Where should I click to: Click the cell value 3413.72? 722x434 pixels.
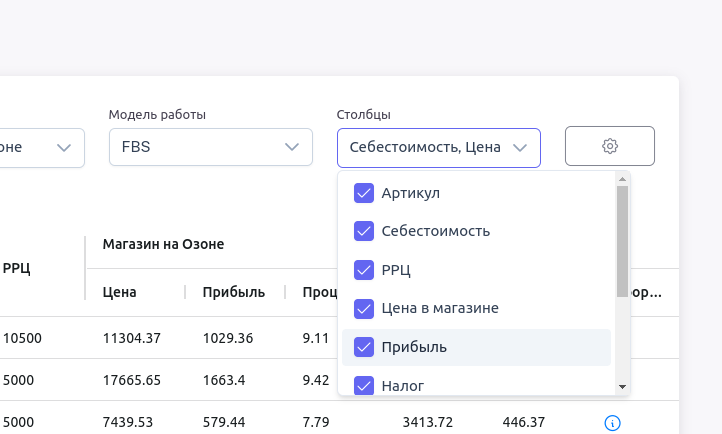[428, 422]
